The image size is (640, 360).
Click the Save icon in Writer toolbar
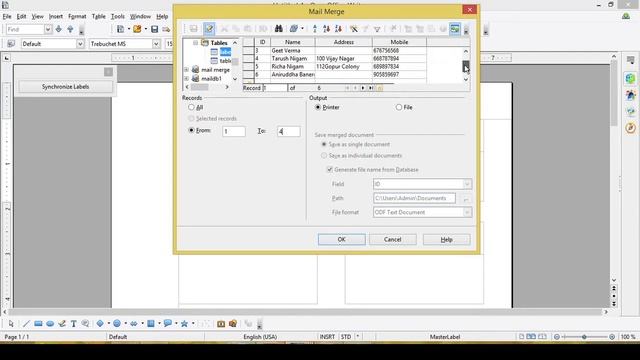[x=154, y=29]
